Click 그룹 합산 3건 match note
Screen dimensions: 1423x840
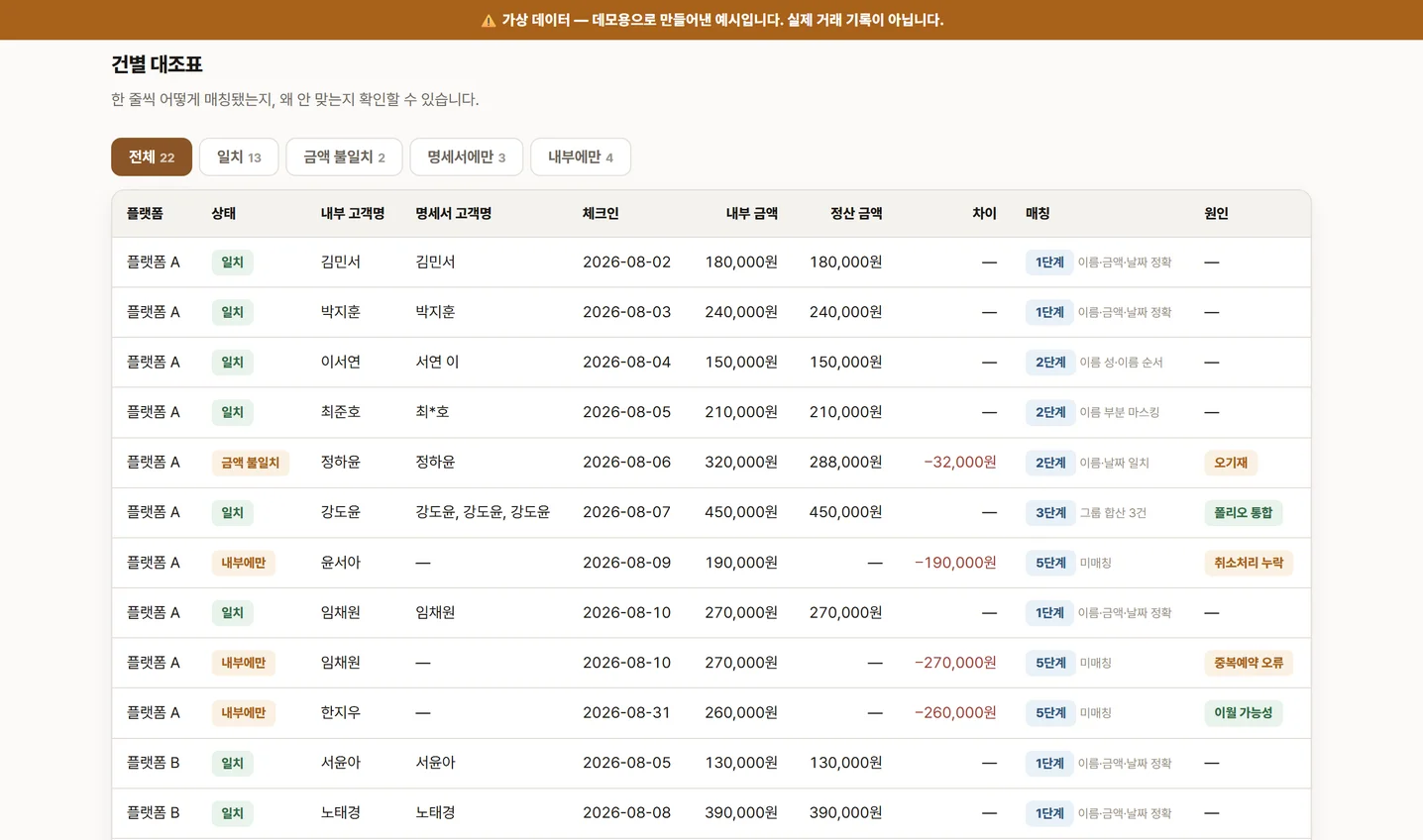(1113, 513)
